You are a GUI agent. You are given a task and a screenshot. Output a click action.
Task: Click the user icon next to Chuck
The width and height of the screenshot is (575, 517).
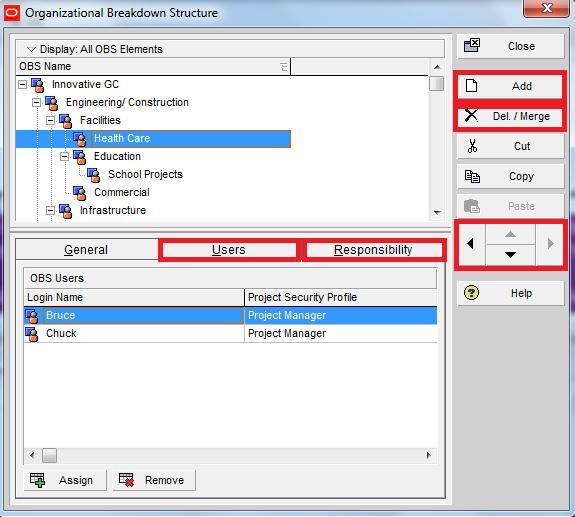32,334
